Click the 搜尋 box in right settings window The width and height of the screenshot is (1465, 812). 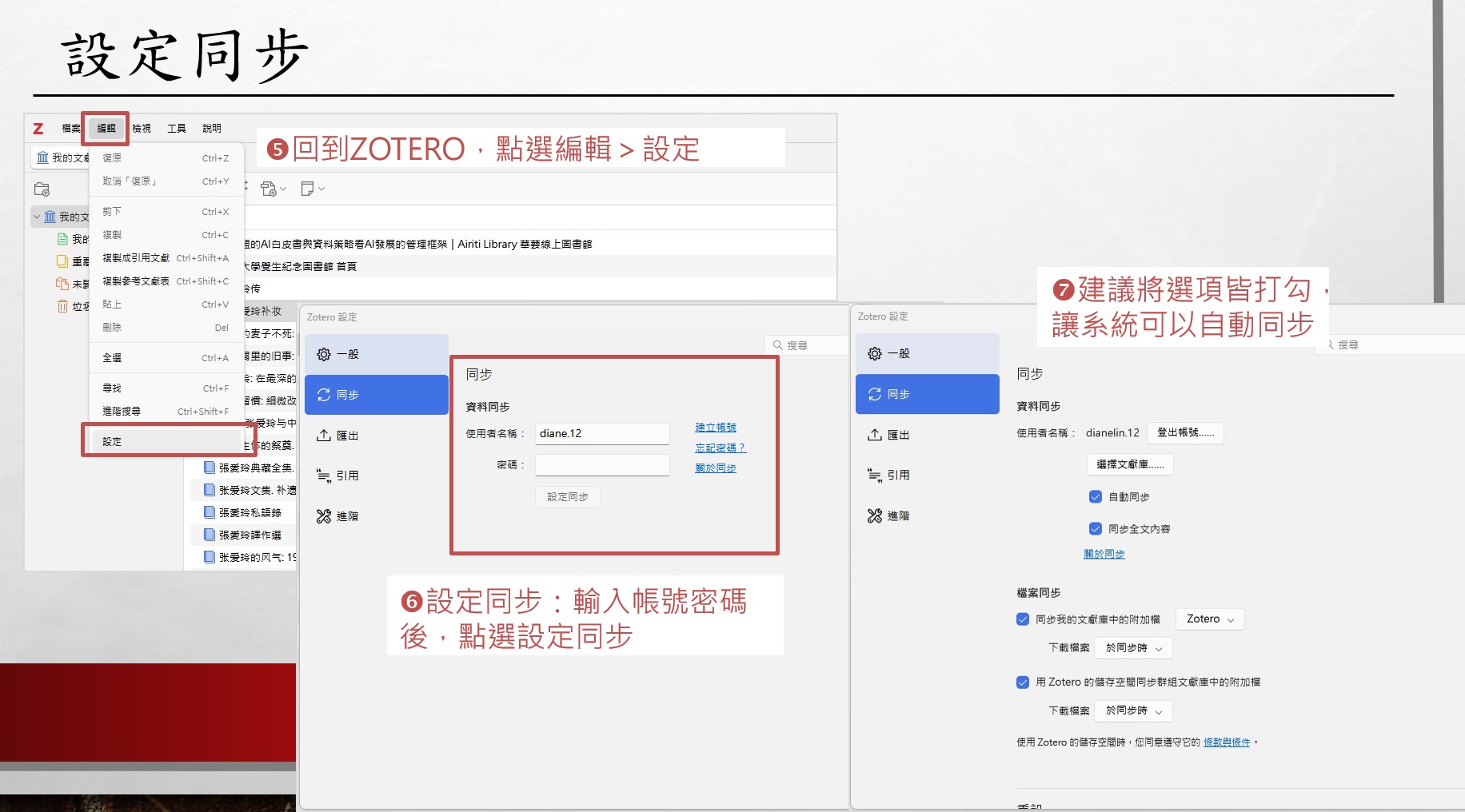click(1391, 345)
